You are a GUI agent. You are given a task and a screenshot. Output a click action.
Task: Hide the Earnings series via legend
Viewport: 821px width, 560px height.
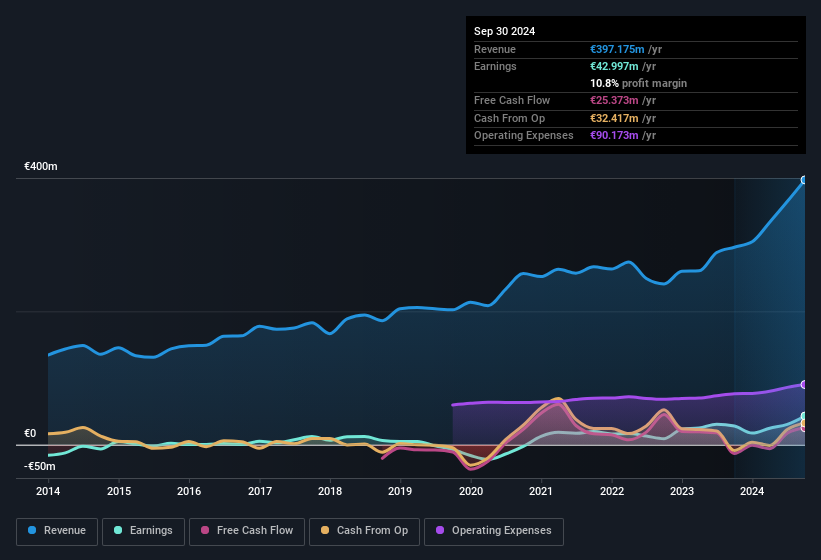pyautogui.click(x=142, y=531)
